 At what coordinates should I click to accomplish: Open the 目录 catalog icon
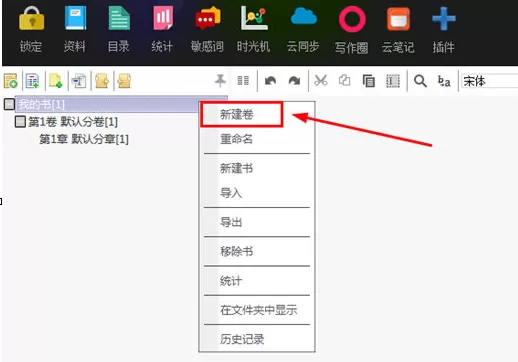point(119,19)
